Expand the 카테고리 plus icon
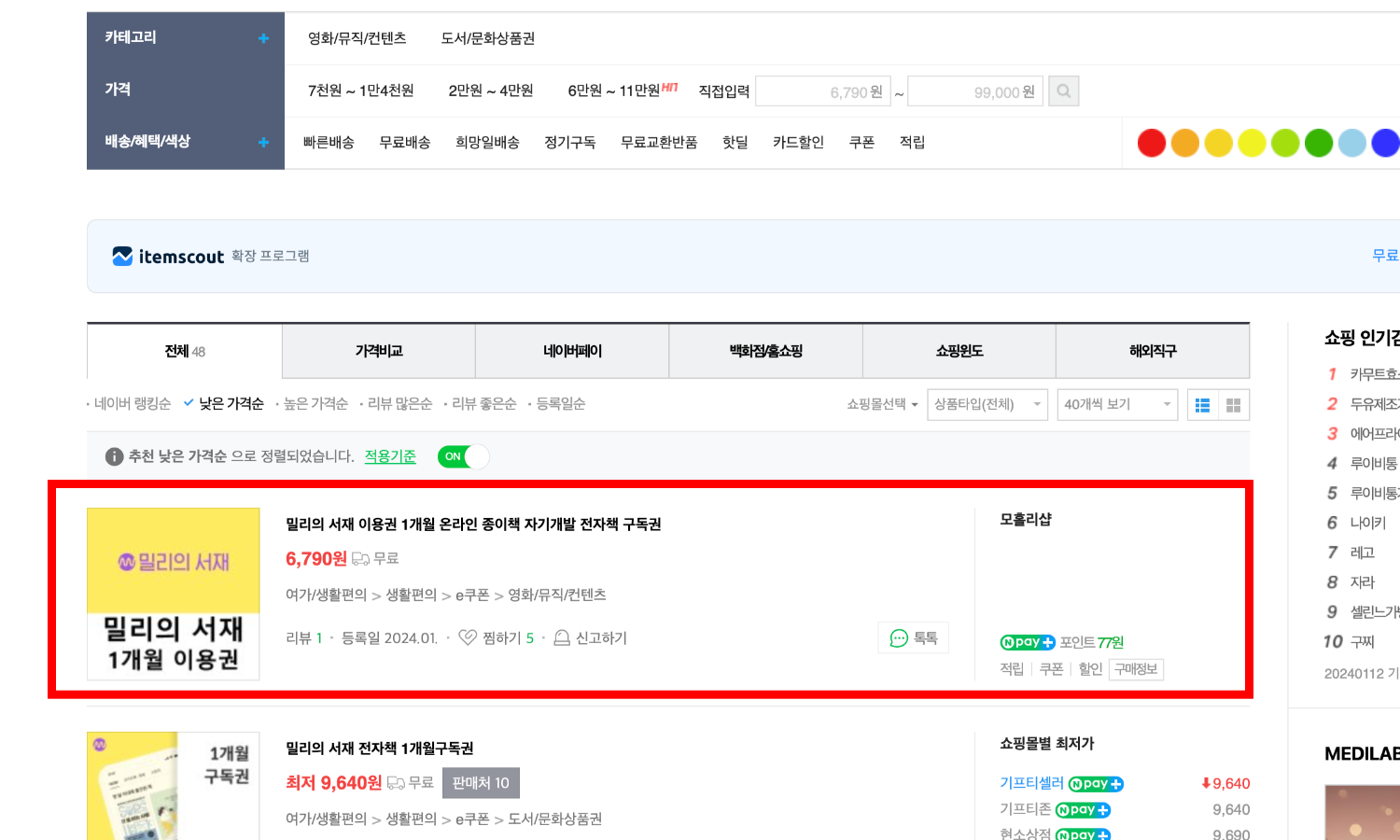The height and width of the screenshot is (840, 1400). (263, 38)
